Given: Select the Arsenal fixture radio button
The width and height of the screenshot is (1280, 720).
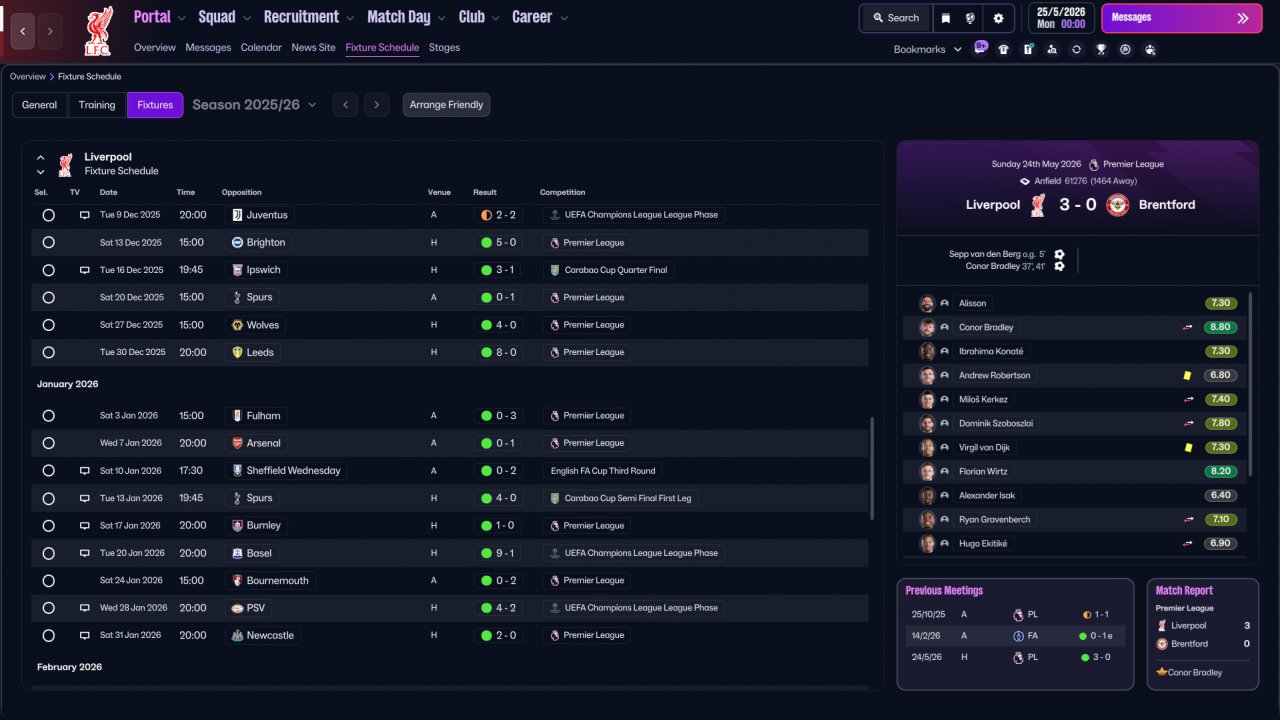Looking at the screenshot, I should pyautogui.click(x=48, y=443).
